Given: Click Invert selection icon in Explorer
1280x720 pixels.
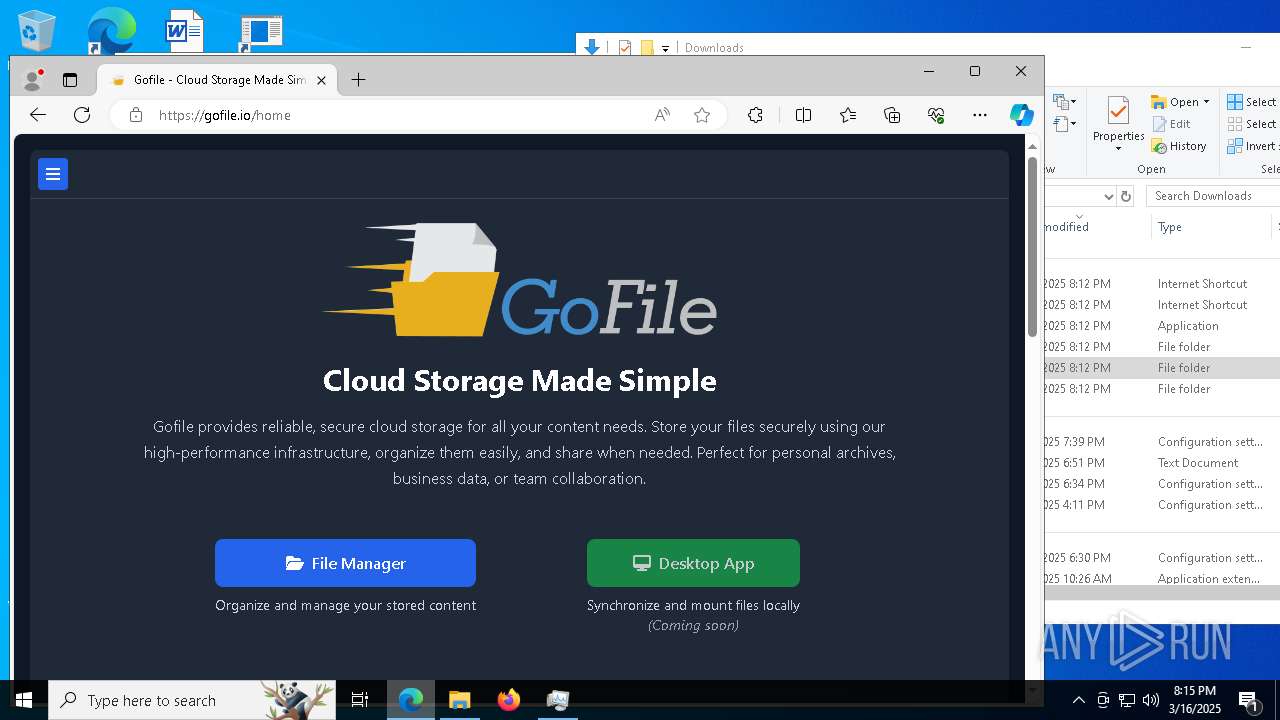Looking at the screenshot, I should tap(1236, 146).
